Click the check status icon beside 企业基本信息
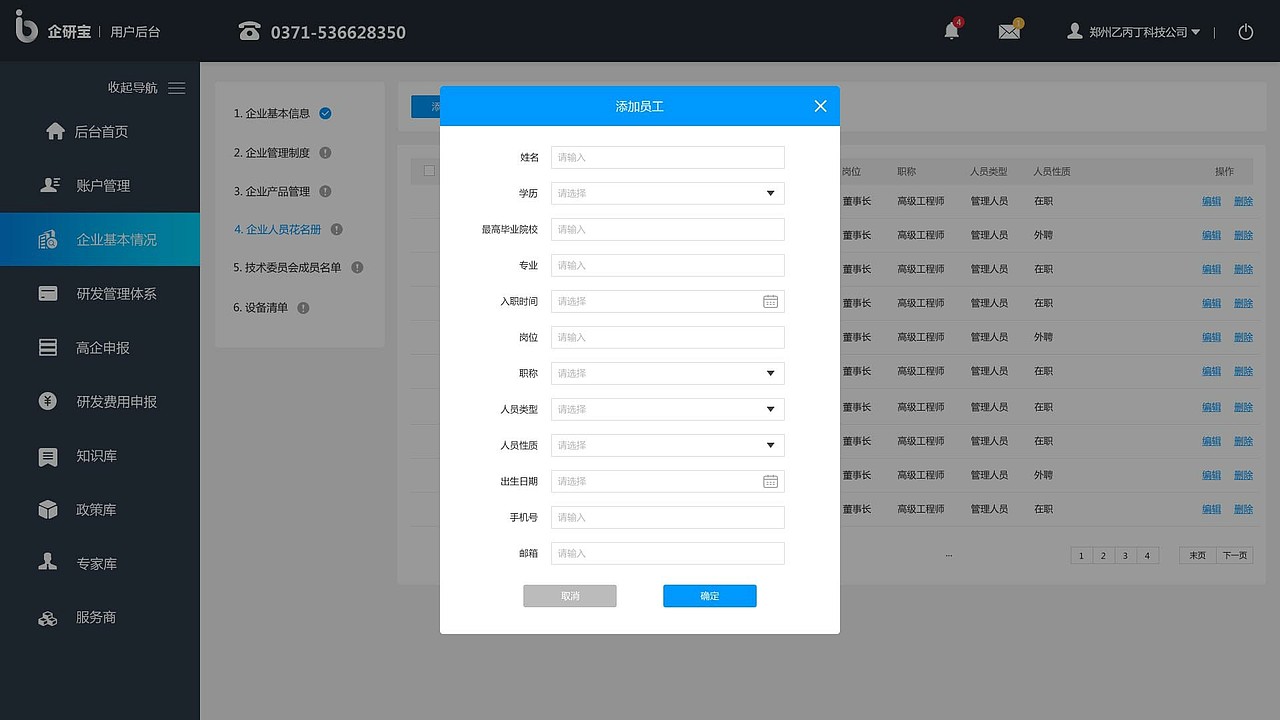Viewport: 1280px width, 720px height. point(325,113)
